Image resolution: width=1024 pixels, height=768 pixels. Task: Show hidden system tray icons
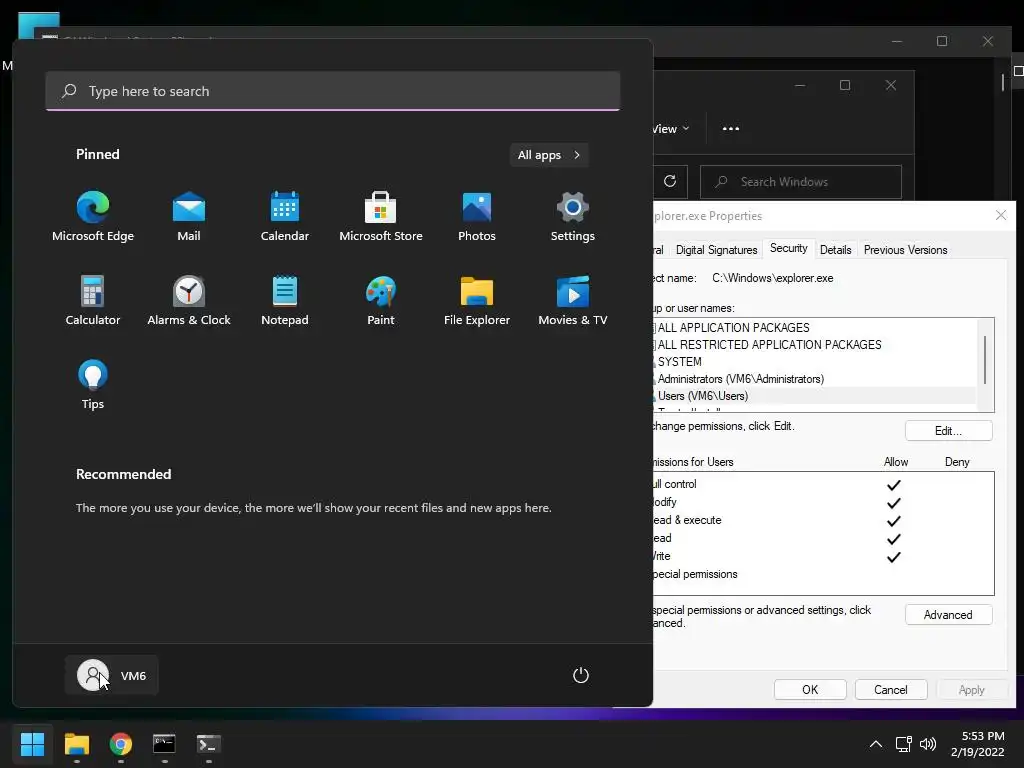click(876, 744)
